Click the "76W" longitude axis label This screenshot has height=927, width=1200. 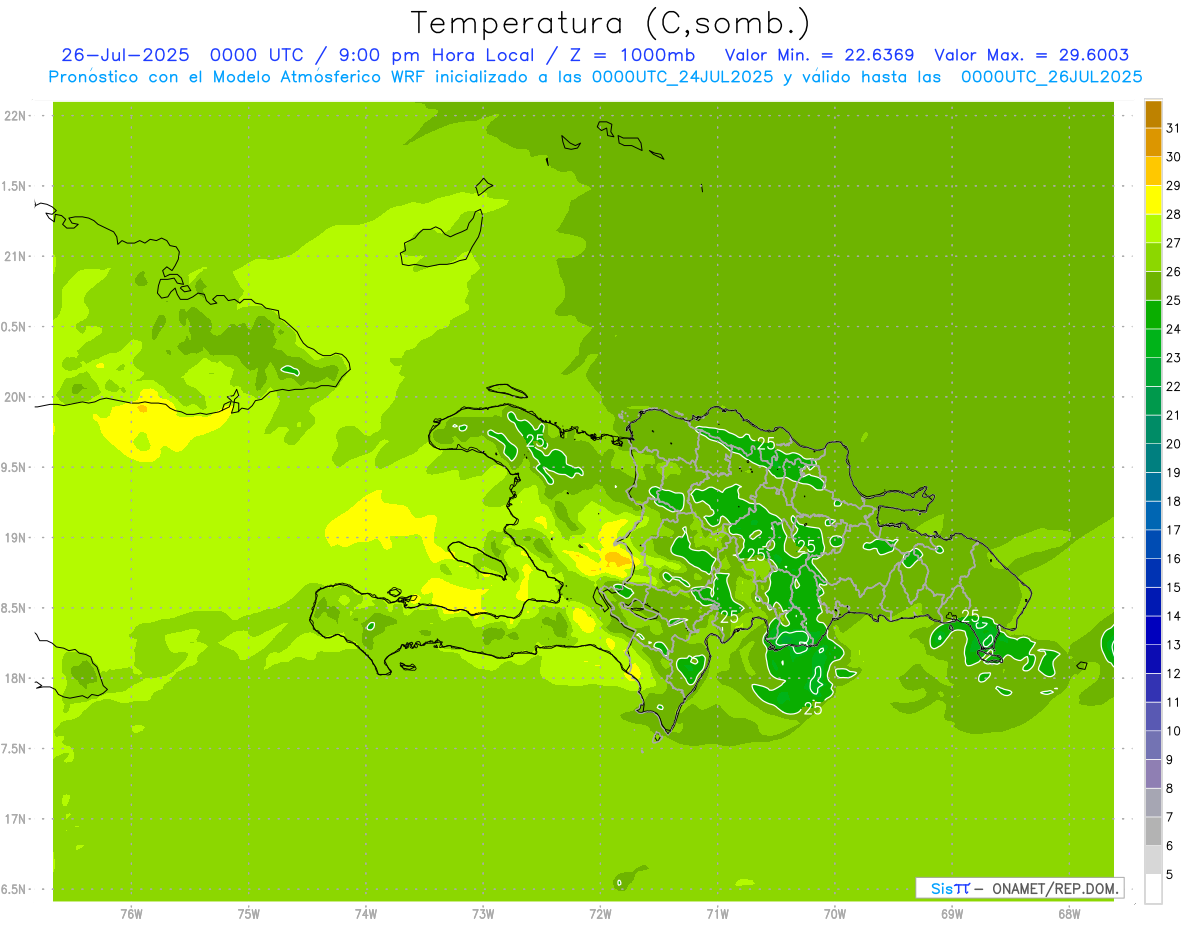click(x=131, y=913)
